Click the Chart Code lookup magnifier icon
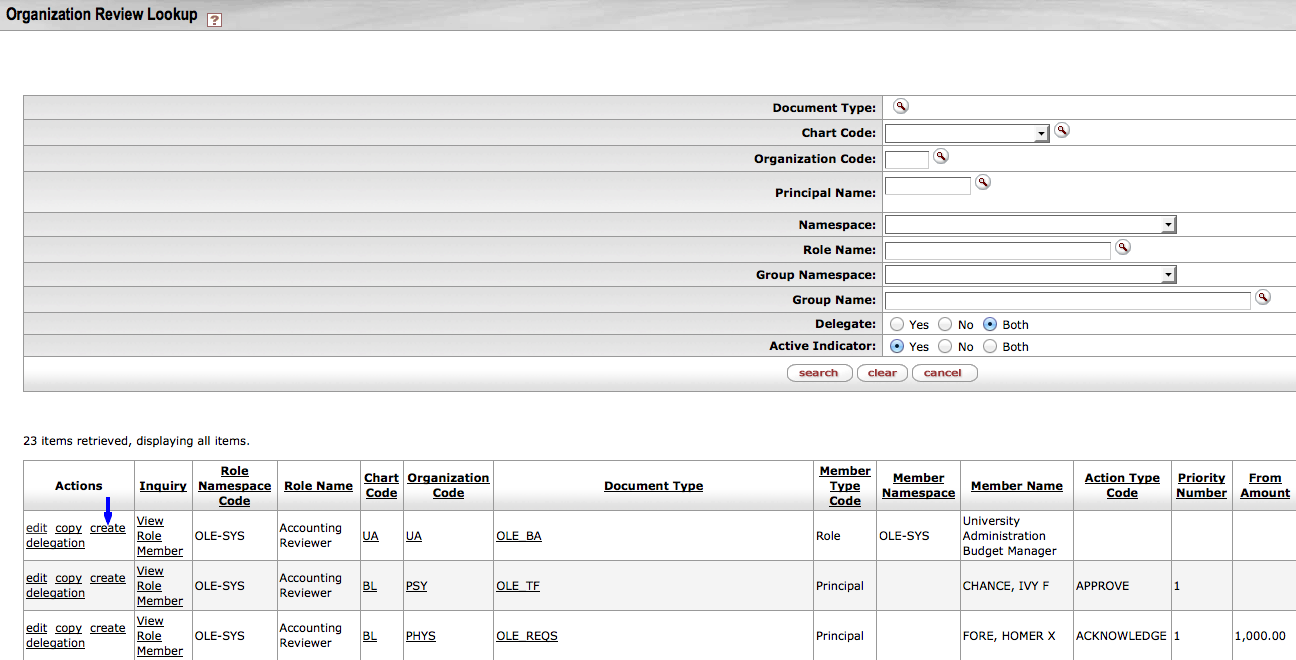 click(1062, 131)
